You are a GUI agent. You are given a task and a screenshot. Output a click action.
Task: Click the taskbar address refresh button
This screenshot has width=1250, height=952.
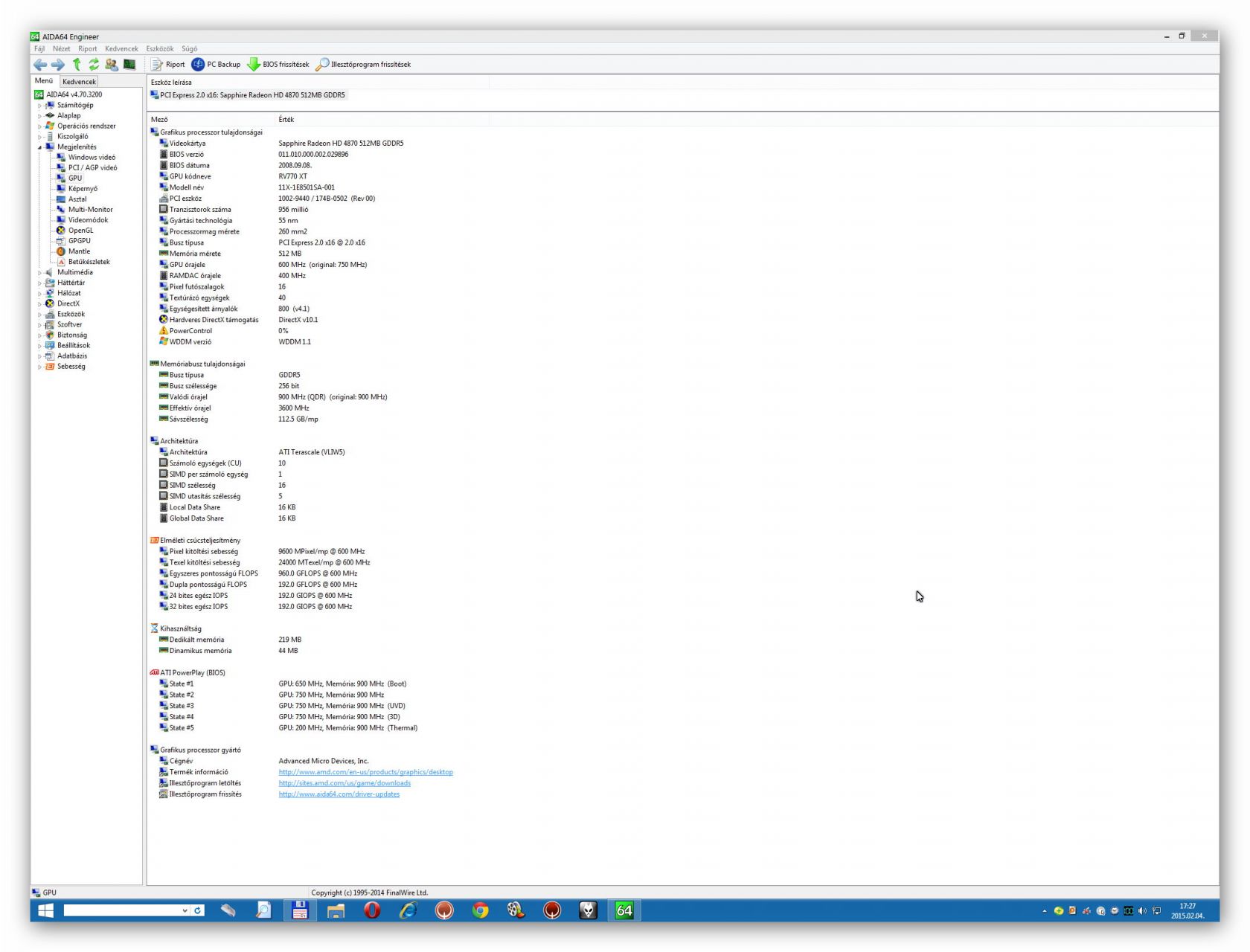(198, 910)
